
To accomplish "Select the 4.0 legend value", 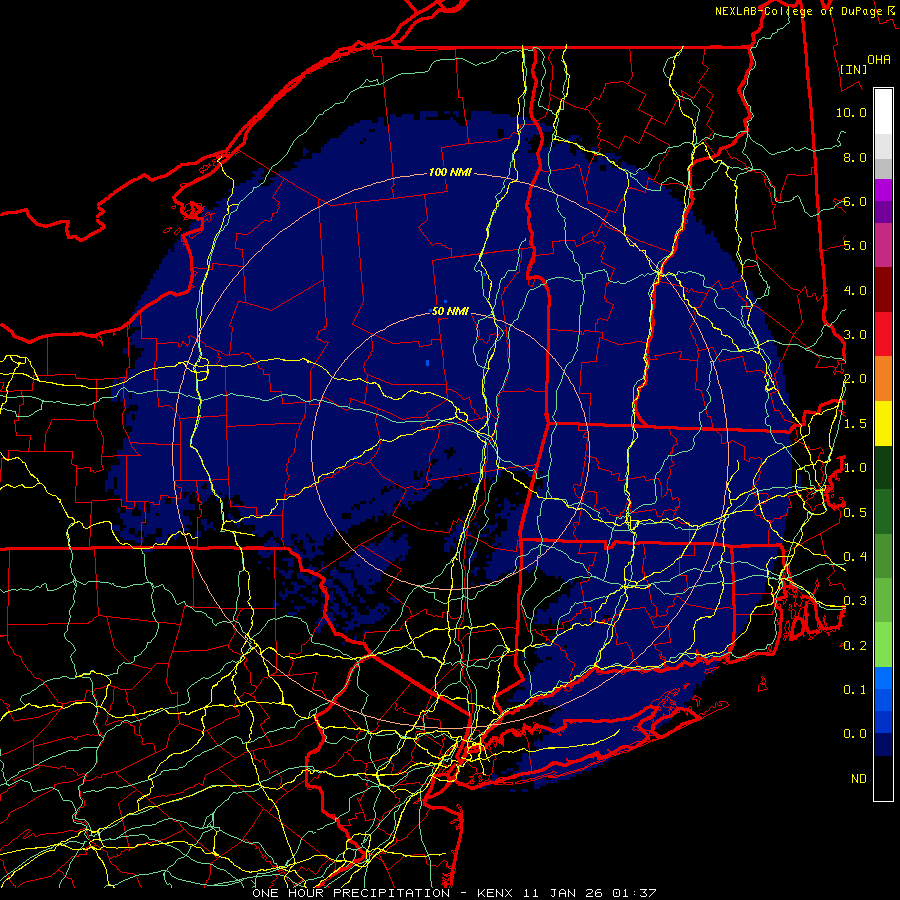I will [x=855, y=290].
